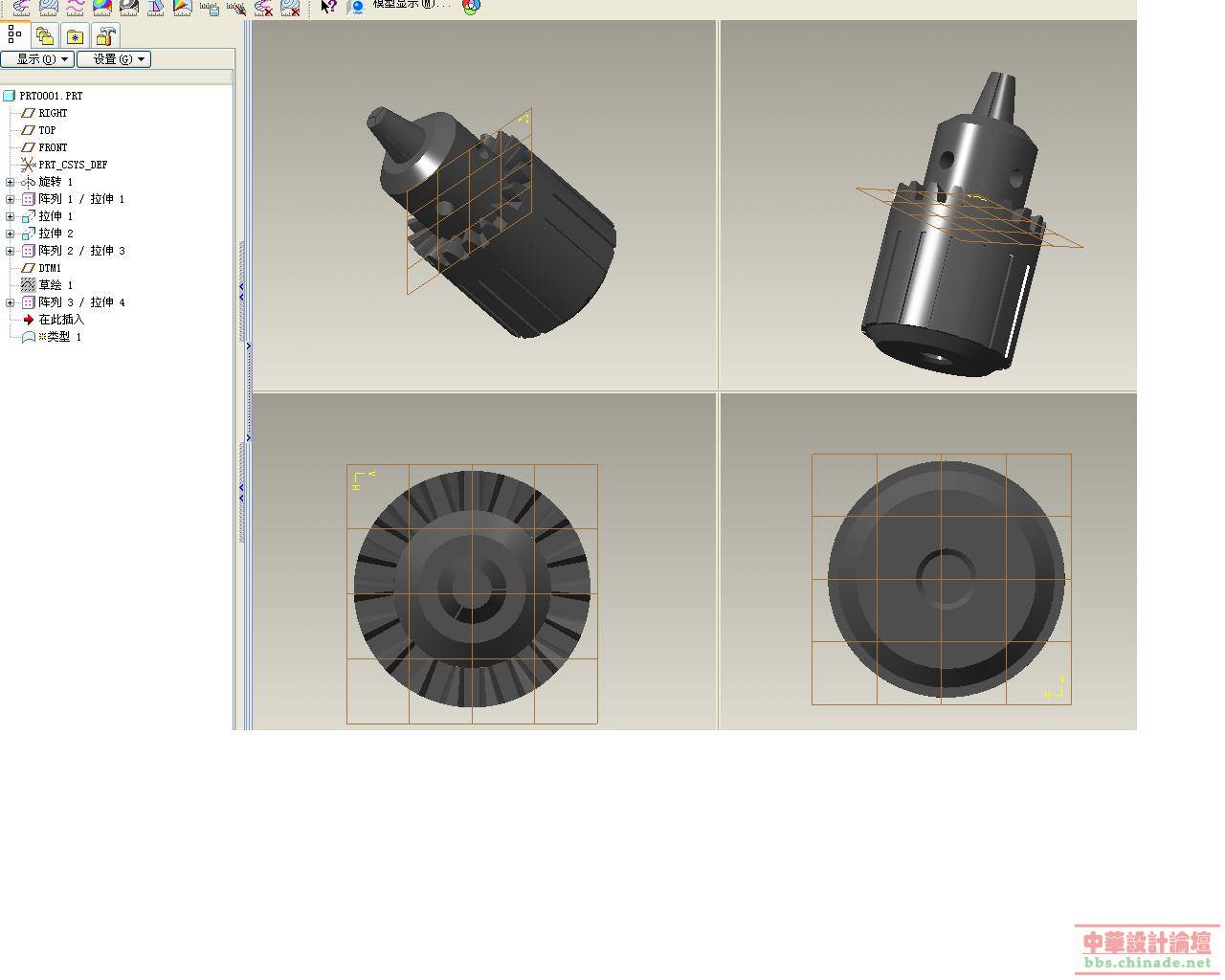This screenshot has height=980, width=1225.
Task: Open the folder browser tab icon
Action: (45, 36)
